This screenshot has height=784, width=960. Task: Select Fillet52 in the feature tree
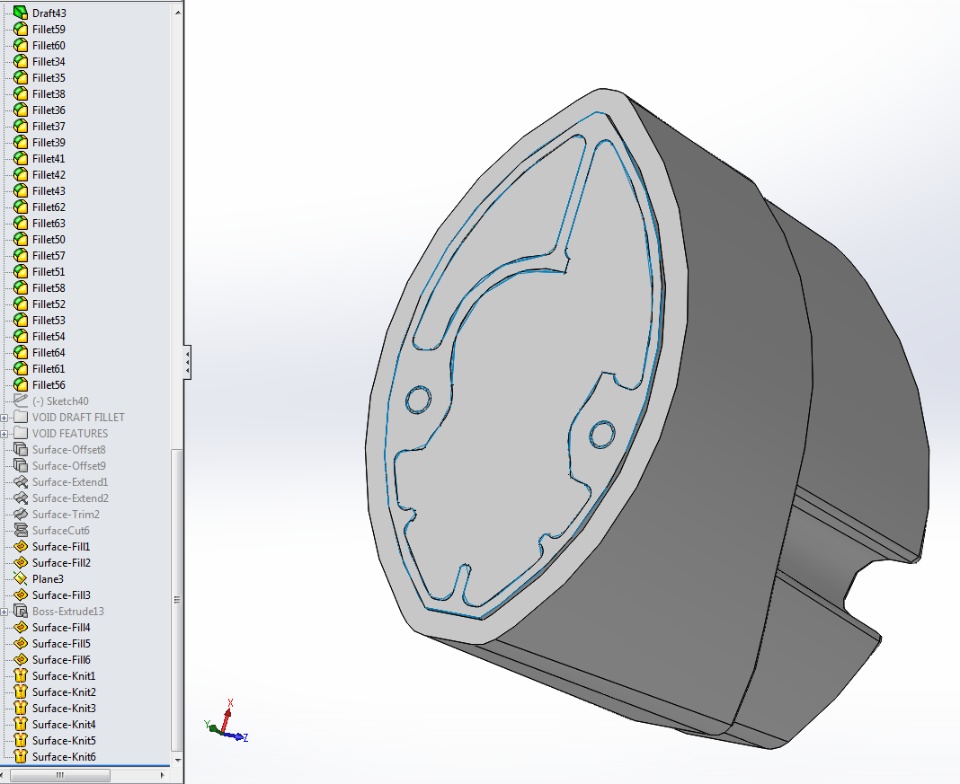tap(49, 304)
